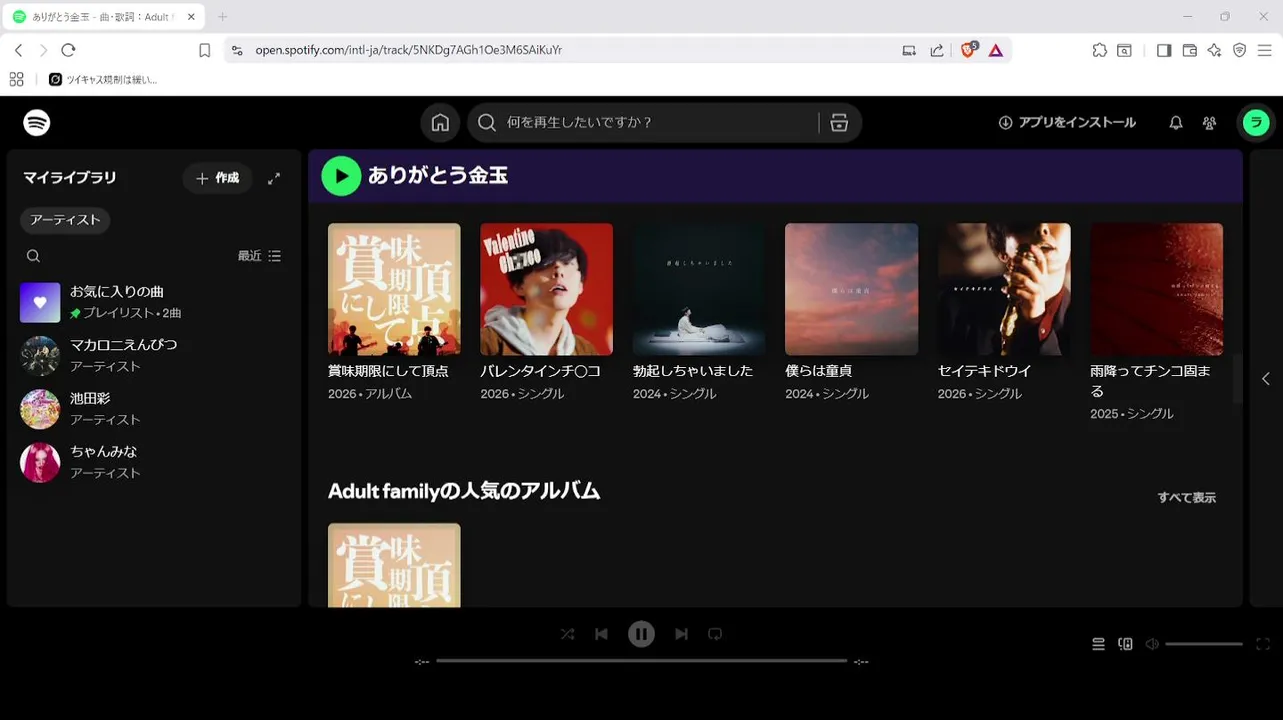Open the friends activity icon
The height and width of the screenshot is (720, 1283).
point(1210,123)
